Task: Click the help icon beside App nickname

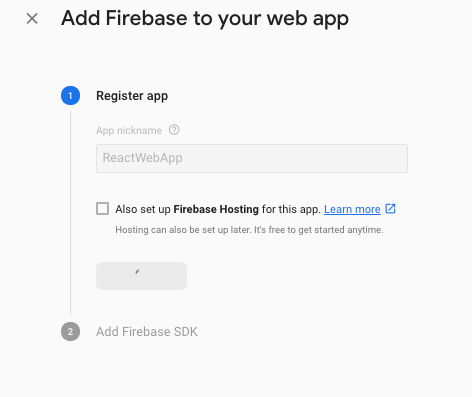Action: tap(174, 130)
